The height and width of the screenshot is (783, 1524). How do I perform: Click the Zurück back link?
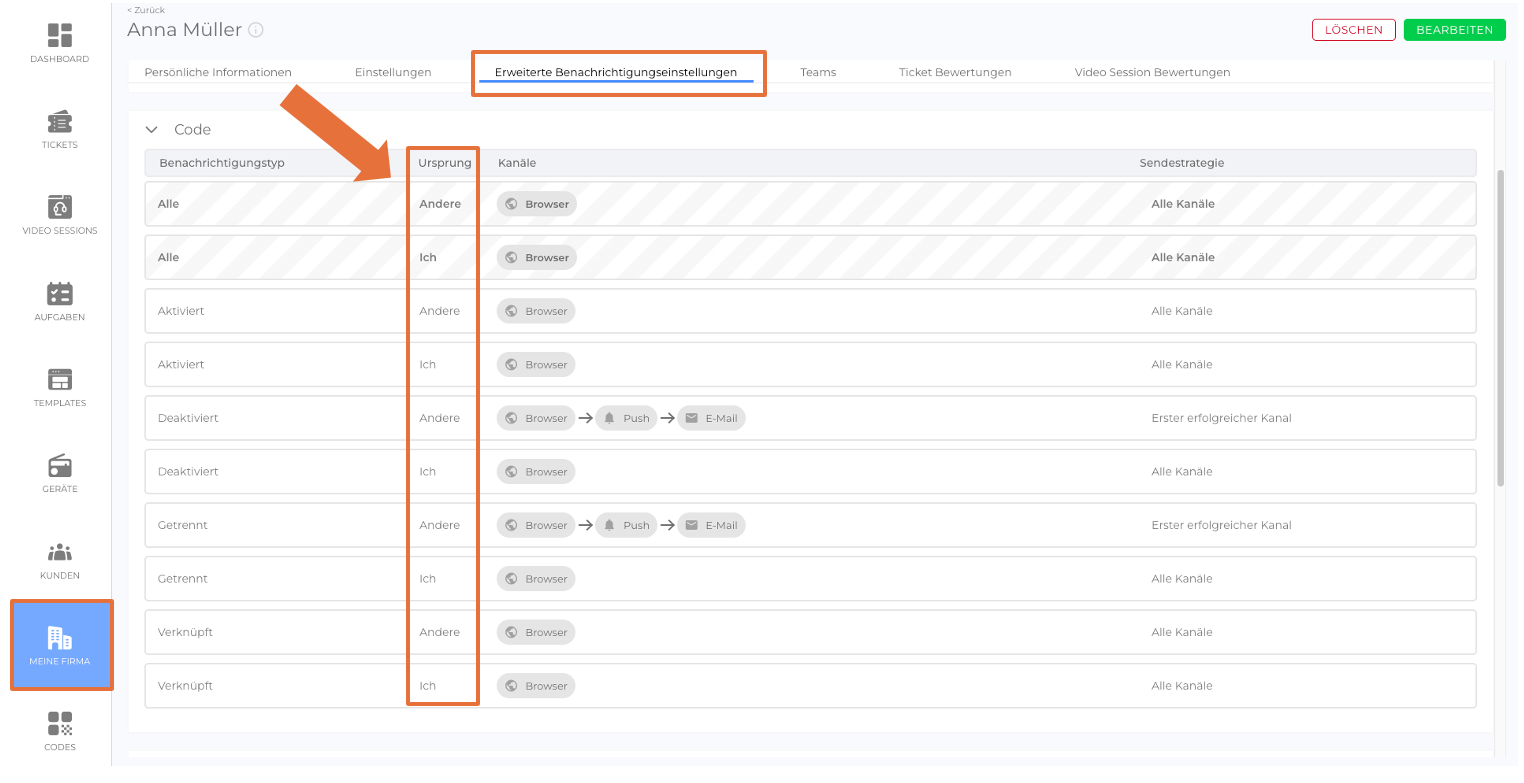[x=146, y=10]
